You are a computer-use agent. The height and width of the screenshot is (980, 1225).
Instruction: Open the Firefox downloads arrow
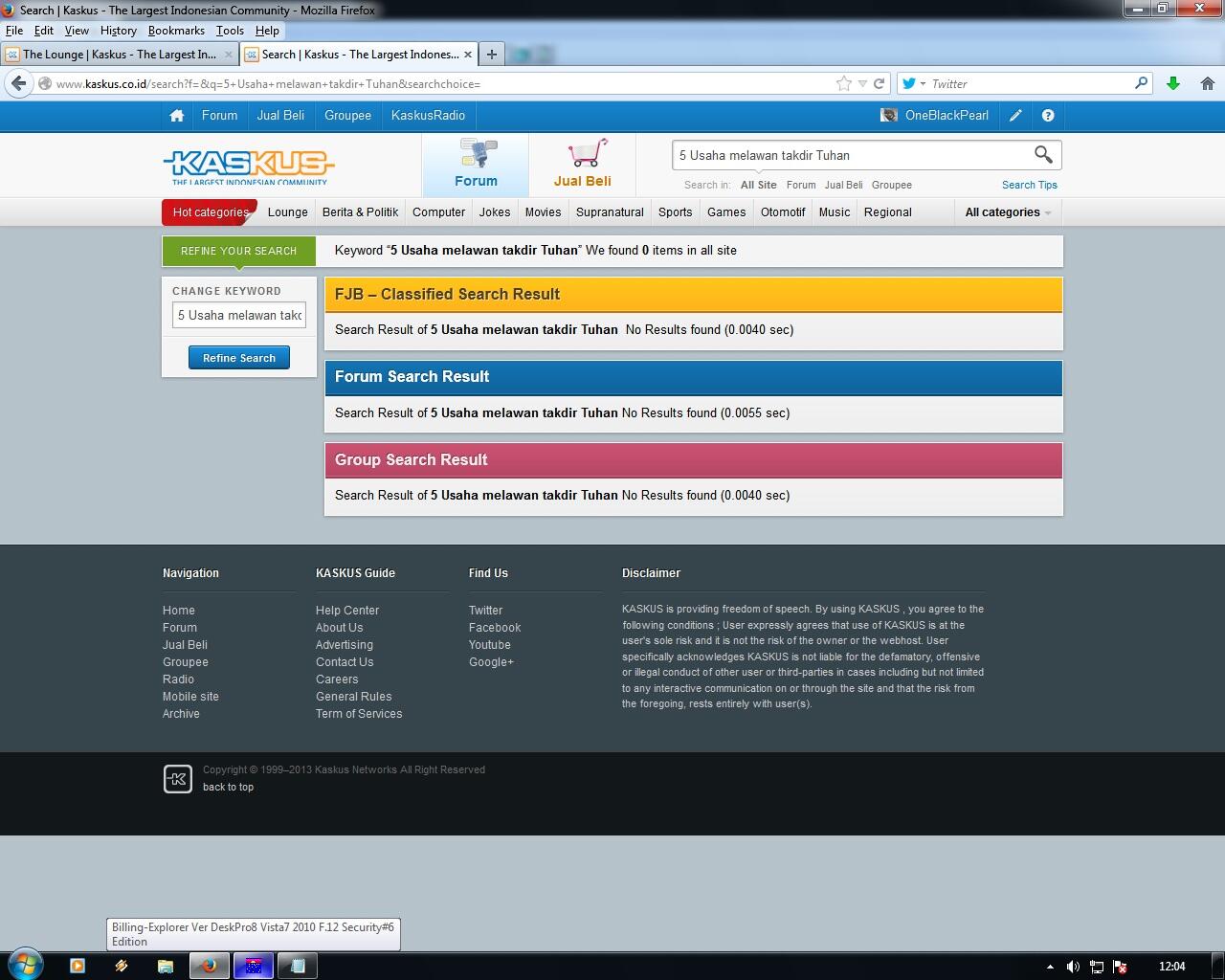point(1173,83)
